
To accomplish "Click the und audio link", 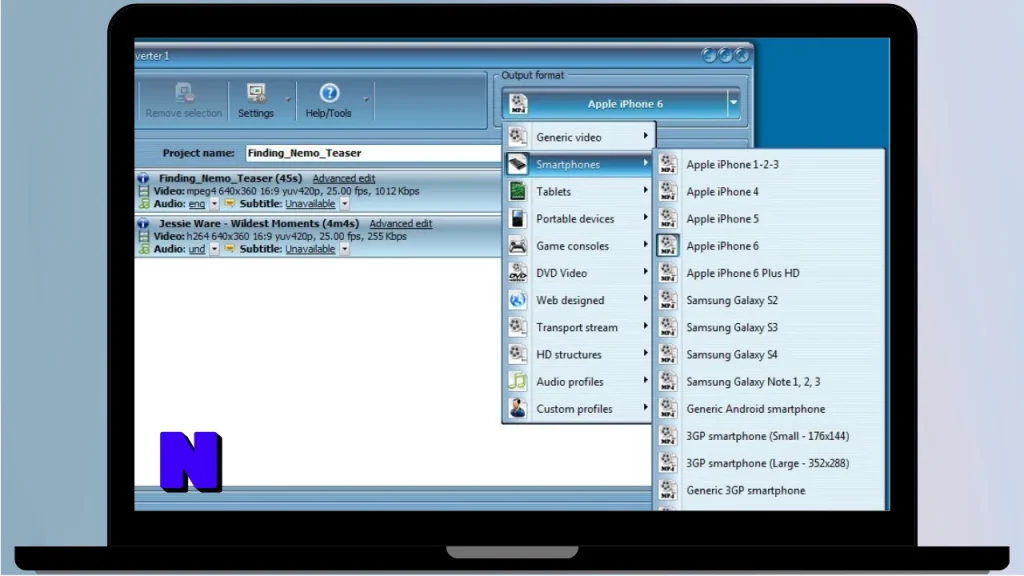I will [x=197, y=249].
